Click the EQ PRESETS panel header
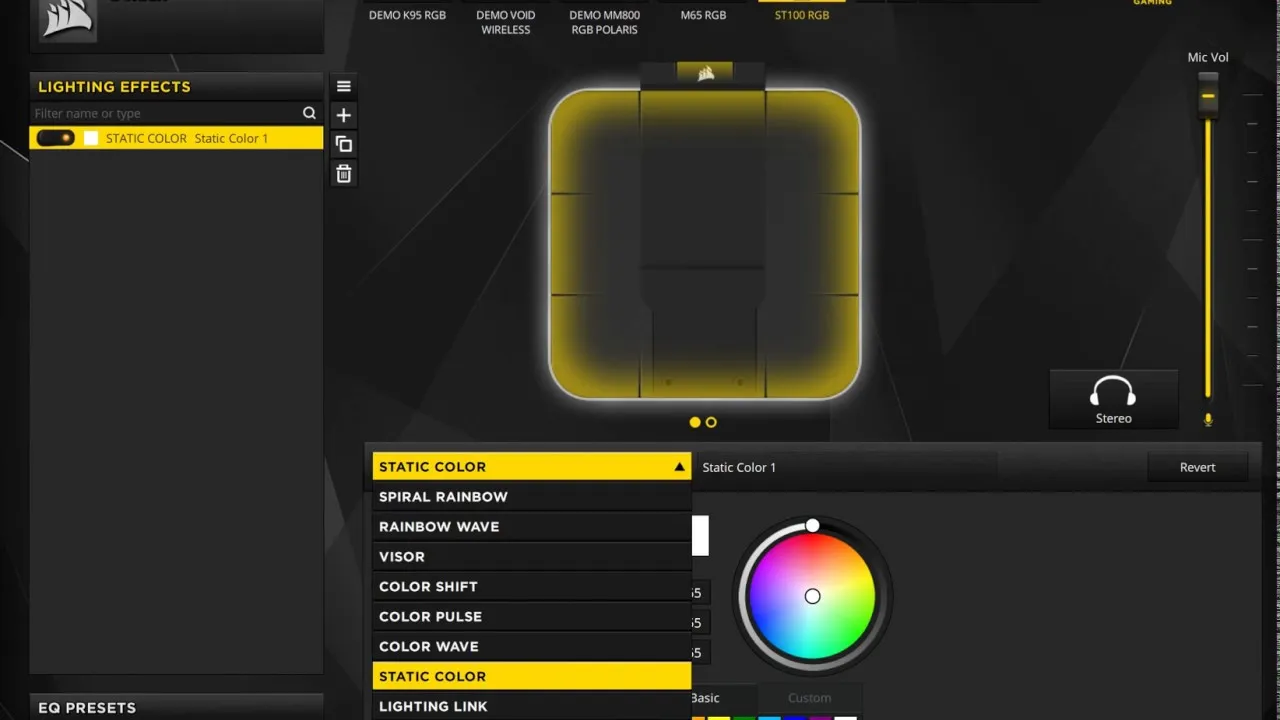 click(x=176, y=707)
